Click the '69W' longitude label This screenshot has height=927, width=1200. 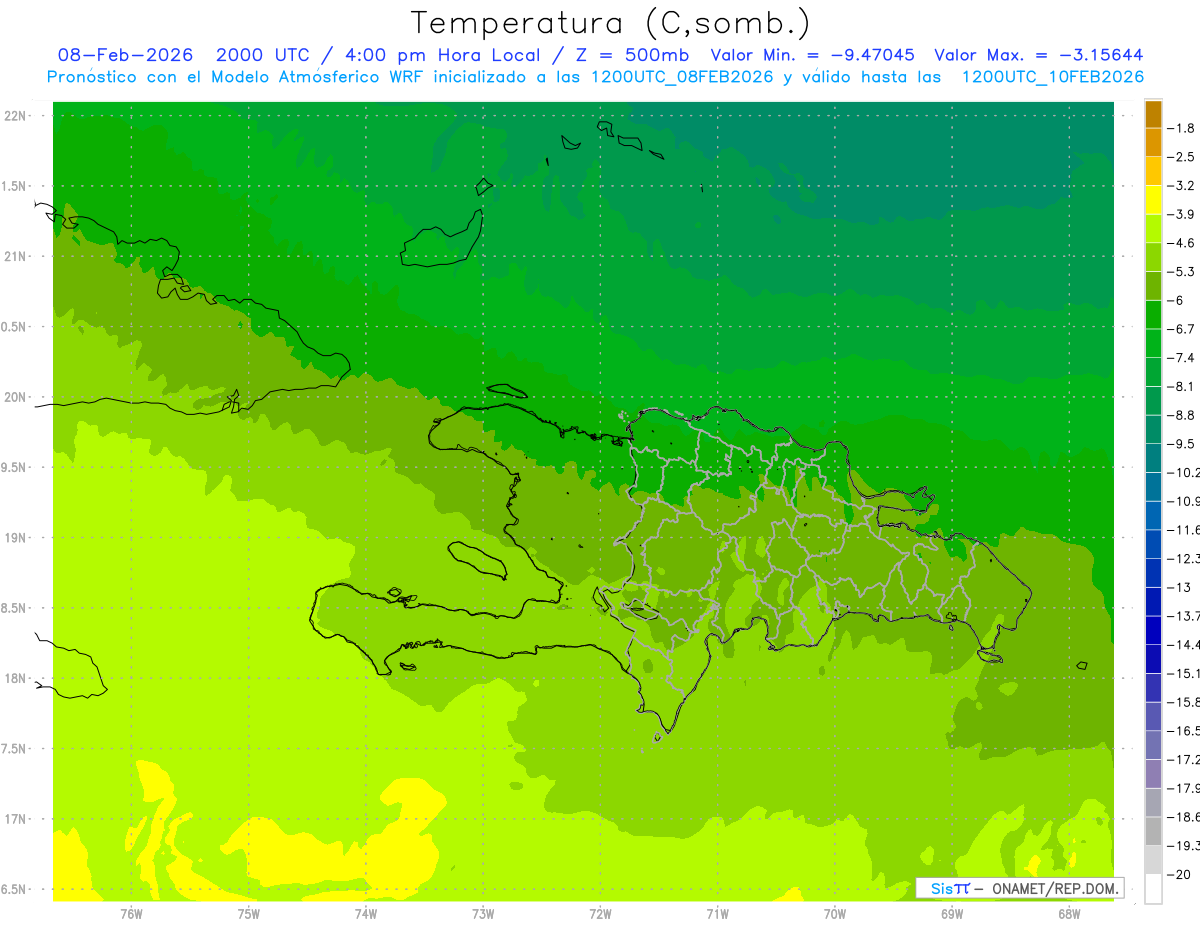(952, 913)
